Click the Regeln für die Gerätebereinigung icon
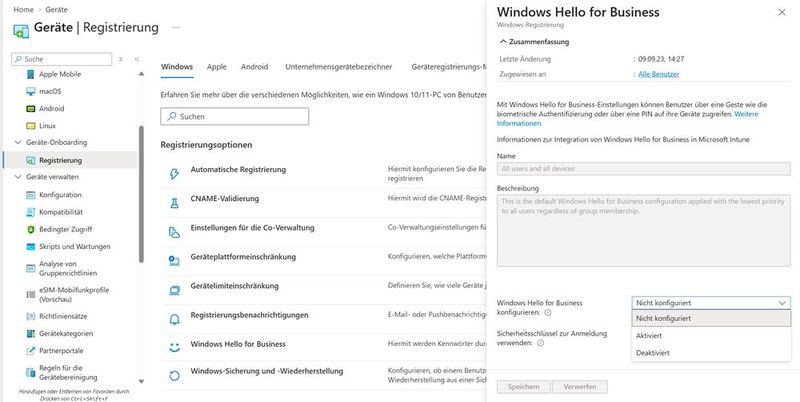800x402 pixels. 31,373
